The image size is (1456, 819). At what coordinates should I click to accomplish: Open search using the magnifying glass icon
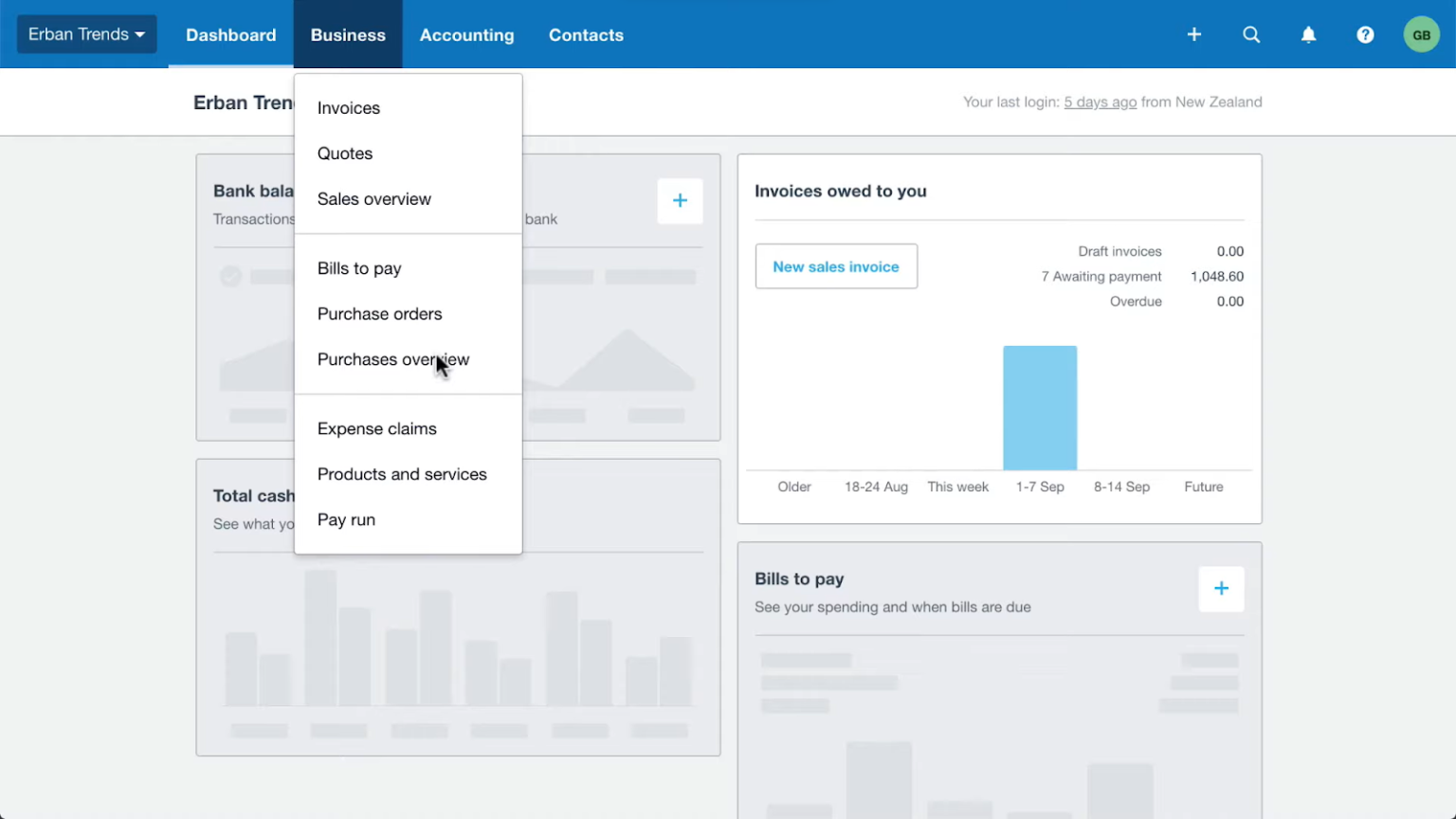[1251, 34]
